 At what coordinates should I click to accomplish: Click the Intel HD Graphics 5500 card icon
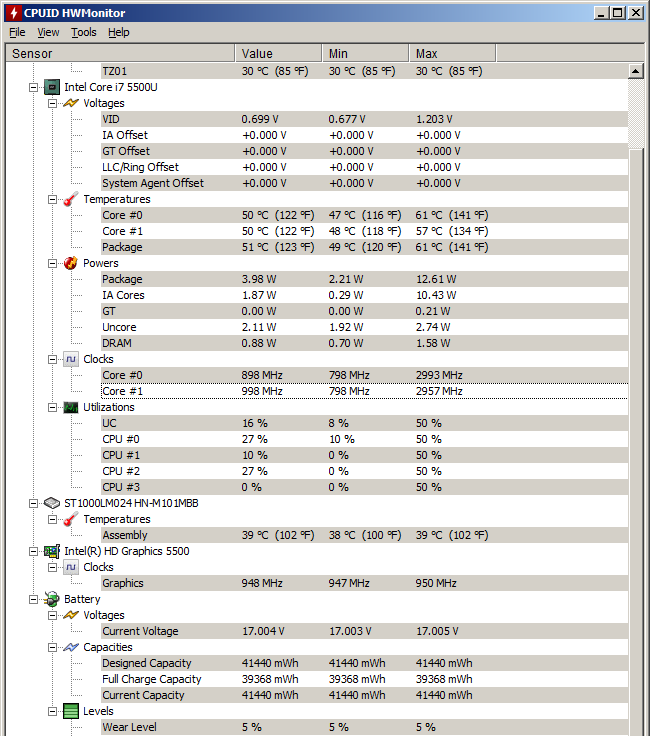point(52,551)
